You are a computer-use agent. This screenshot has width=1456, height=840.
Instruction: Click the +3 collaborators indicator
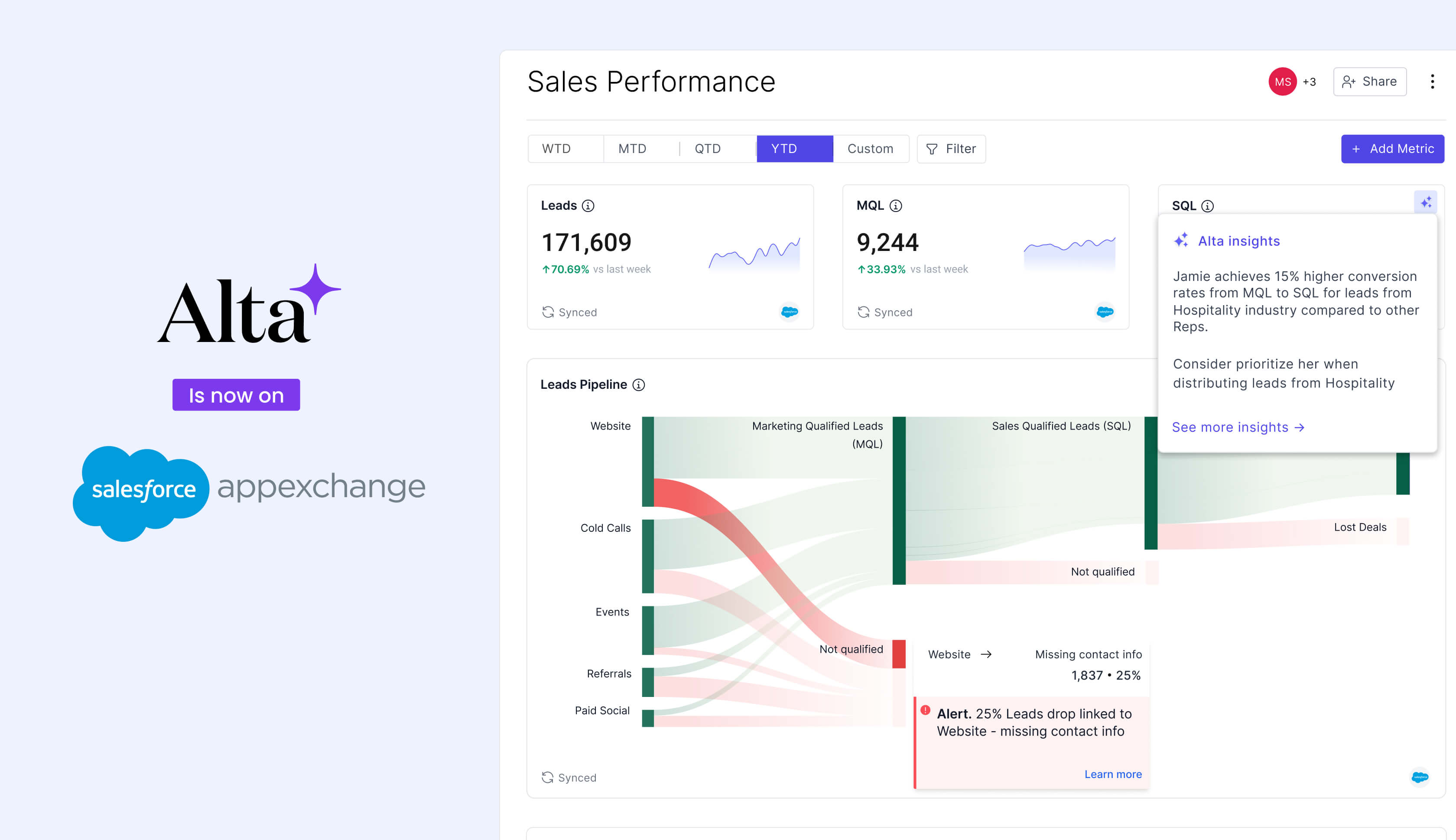pyautogui.click(x=1309, y=82)
